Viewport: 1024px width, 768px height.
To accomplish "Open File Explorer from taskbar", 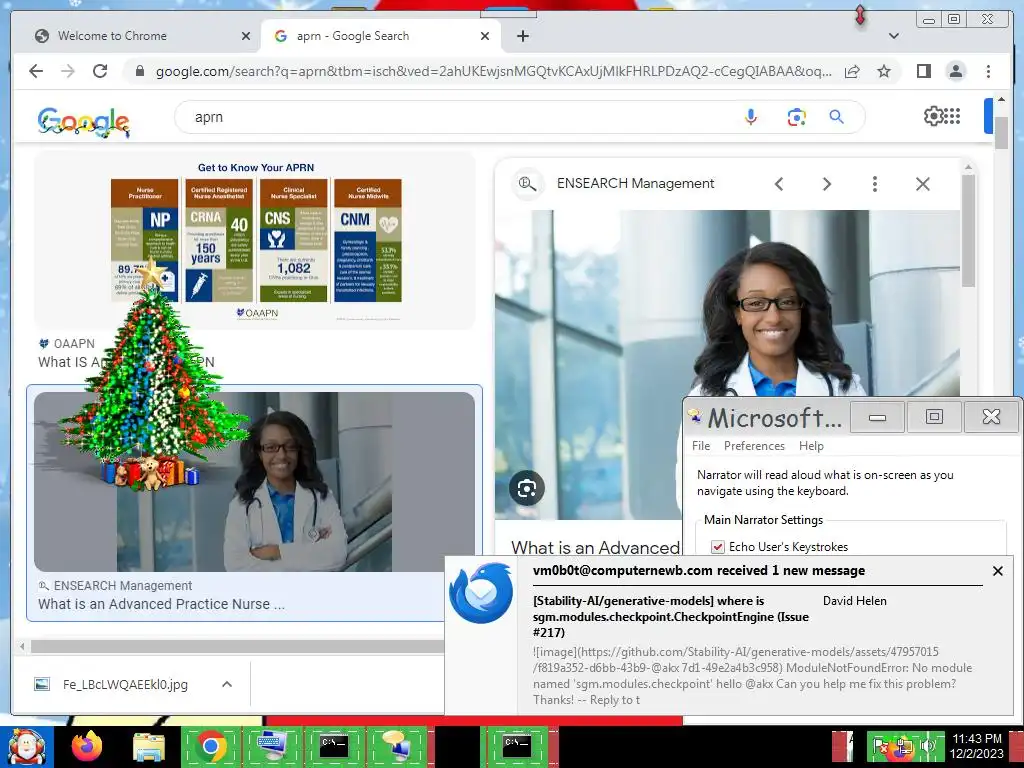I will coord(149,746).
